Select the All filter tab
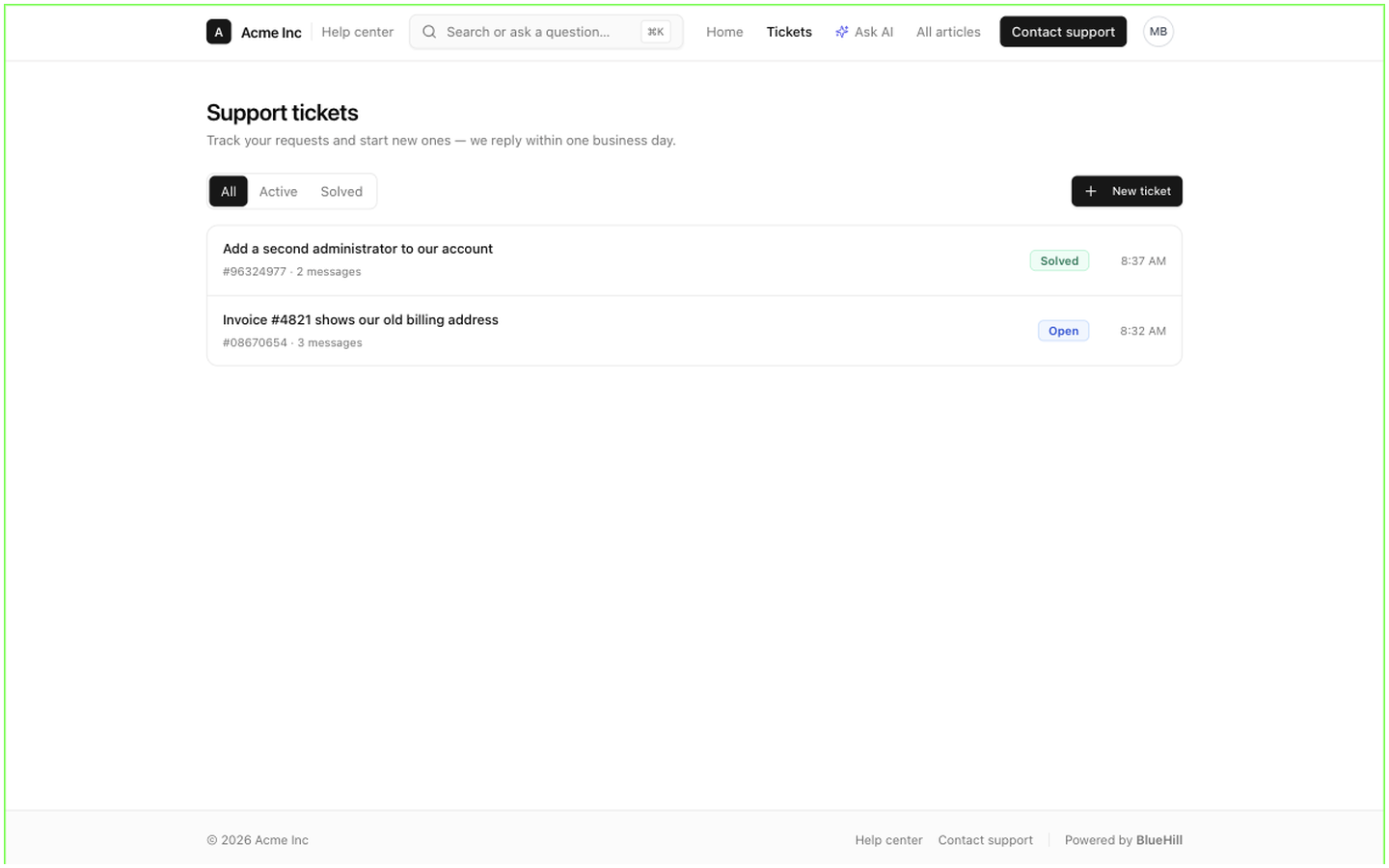 tap(229, 191)
